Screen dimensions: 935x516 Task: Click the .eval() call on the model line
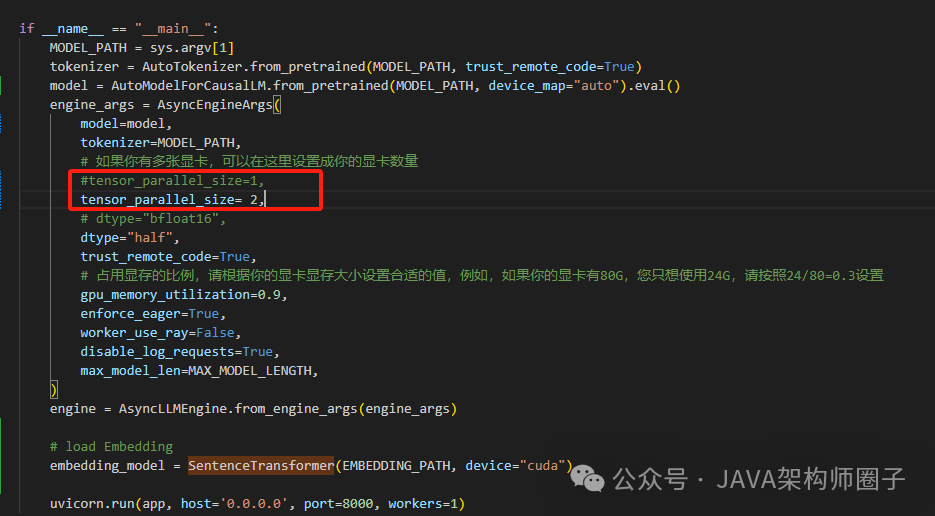[x=653, y=86]
